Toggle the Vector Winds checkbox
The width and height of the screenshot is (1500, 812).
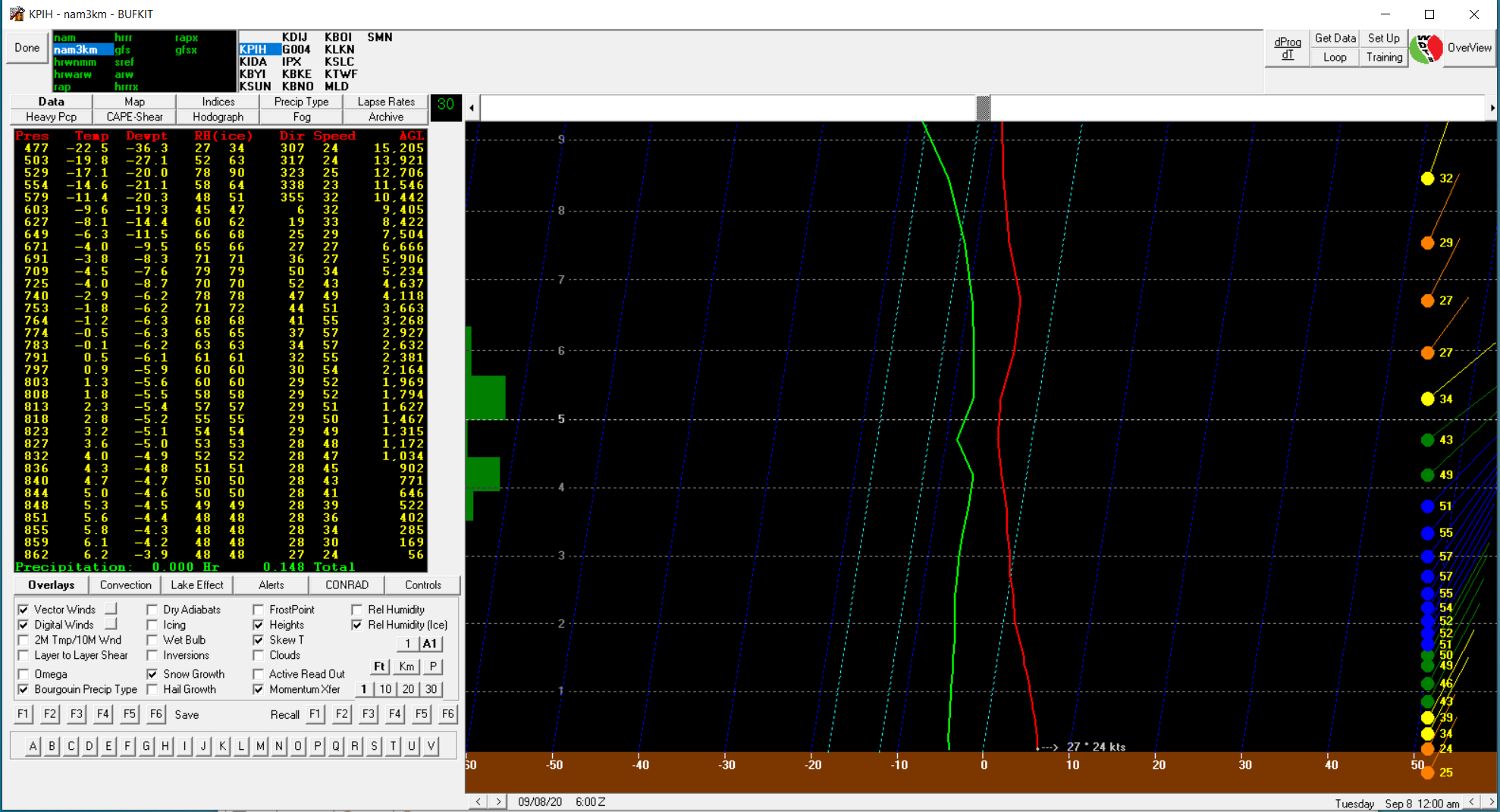[x=24, y=610]
